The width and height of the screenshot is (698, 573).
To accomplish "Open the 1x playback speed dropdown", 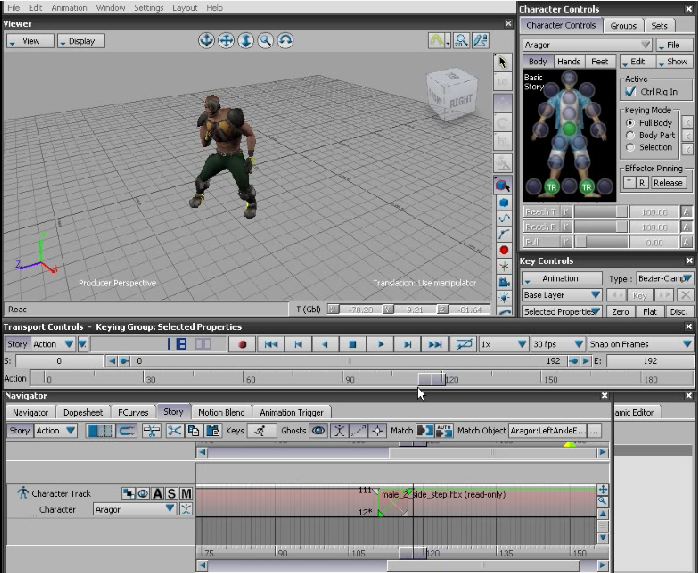I will (x=503, y=345).
